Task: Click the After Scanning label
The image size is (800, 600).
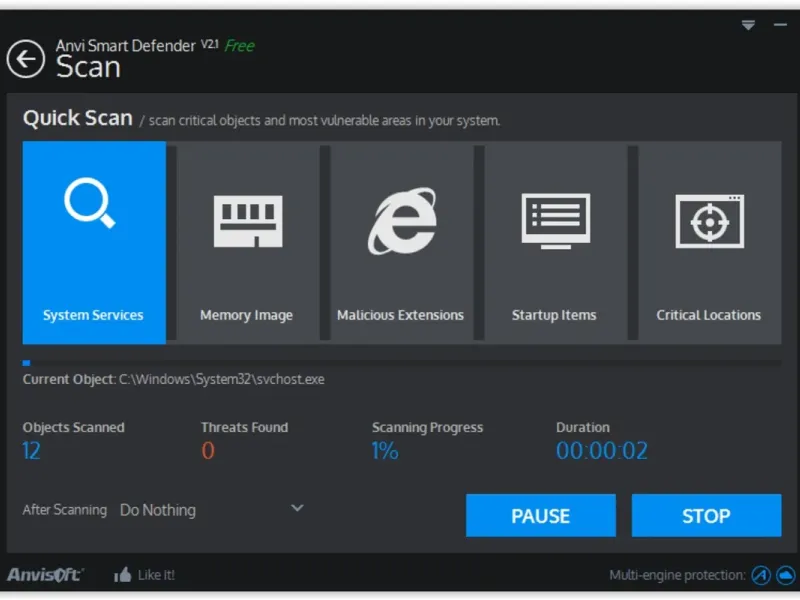Action: (65, 510)
